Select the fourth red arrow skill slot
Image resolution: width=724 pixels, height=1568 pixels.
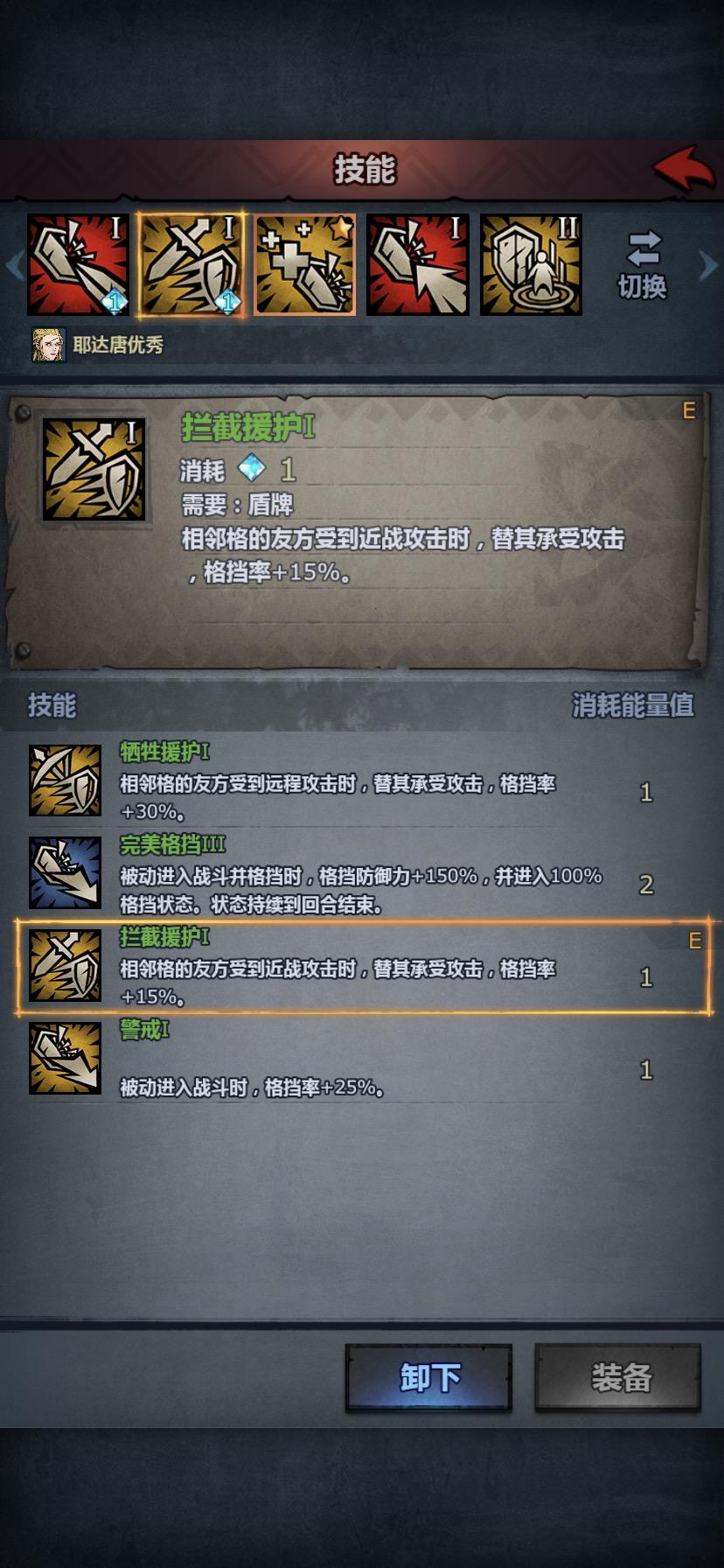click(417, 264)
